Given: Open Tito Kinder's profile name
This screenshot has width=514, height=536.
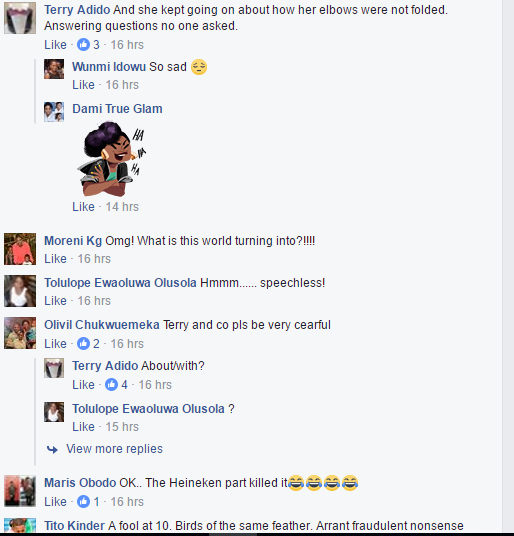Looking at the screenshot, I should pos(74,525).
